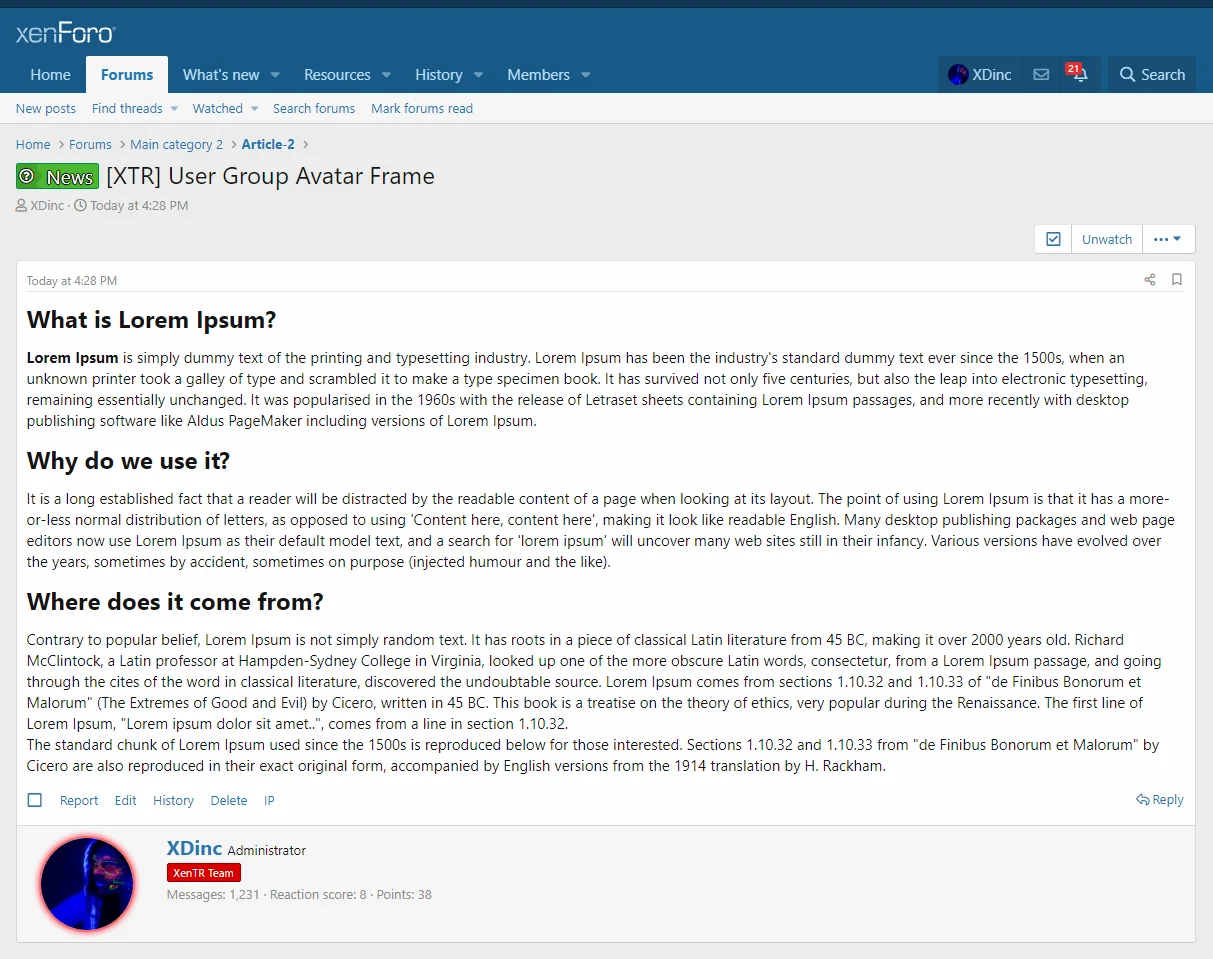Open the thread tools more-options menu
This screenshot has width=1213, height=959.
tap(1167, 239)
